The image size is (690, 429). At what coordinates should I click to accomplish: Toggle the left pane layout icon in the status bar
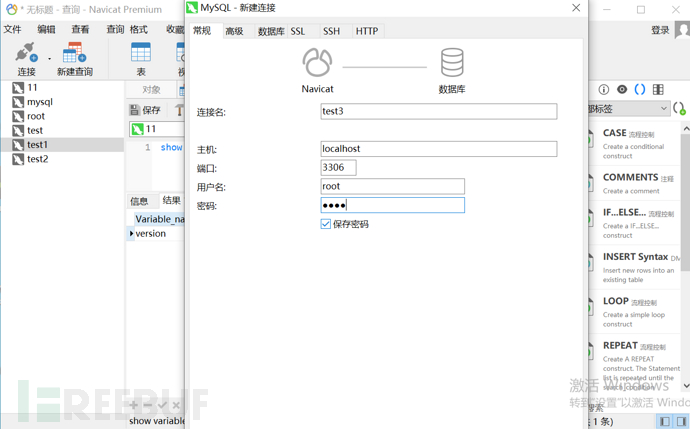664,422
